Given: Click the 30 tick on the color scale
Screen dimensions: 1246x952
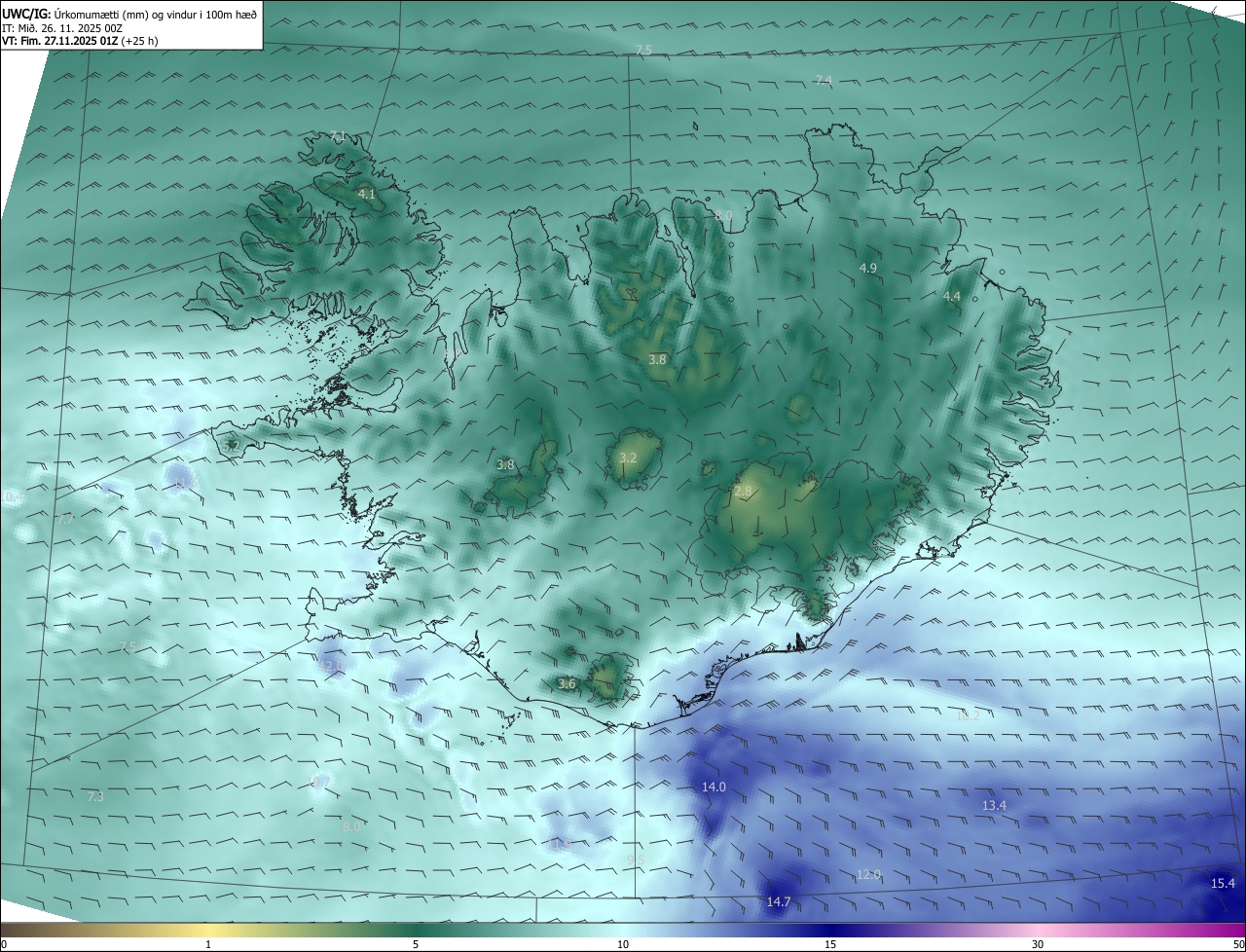Looking at the screenshot, I should pyautogui.click(x=1038, y=944).
